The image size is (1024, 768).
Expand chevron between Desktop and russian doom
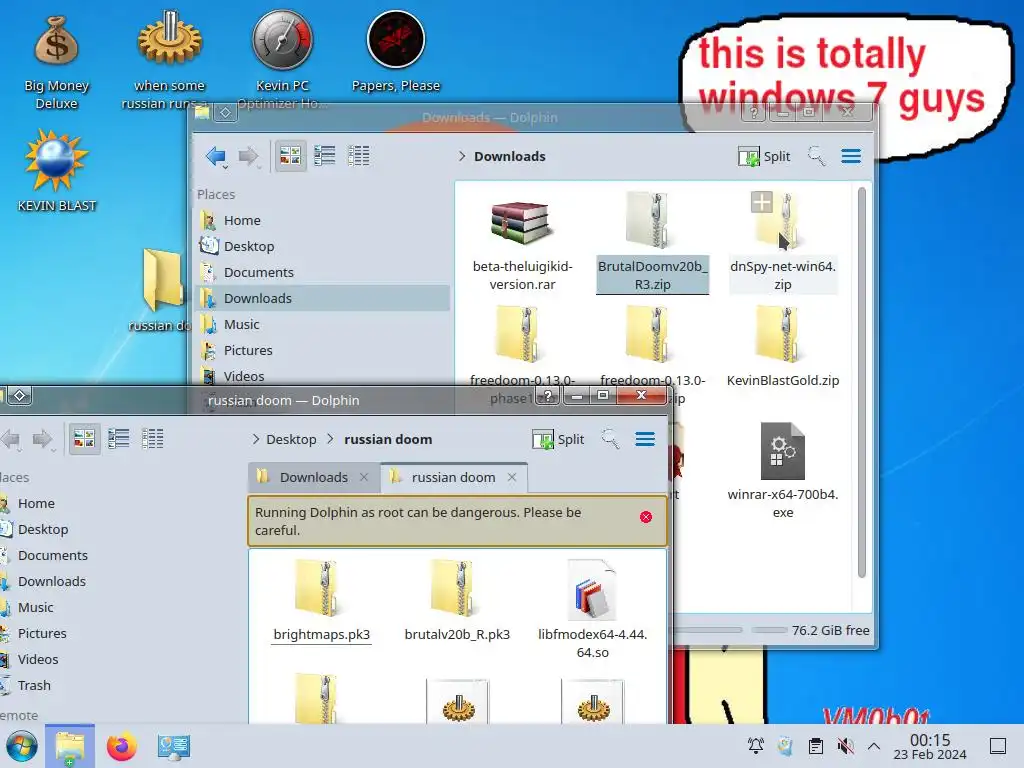330,440
